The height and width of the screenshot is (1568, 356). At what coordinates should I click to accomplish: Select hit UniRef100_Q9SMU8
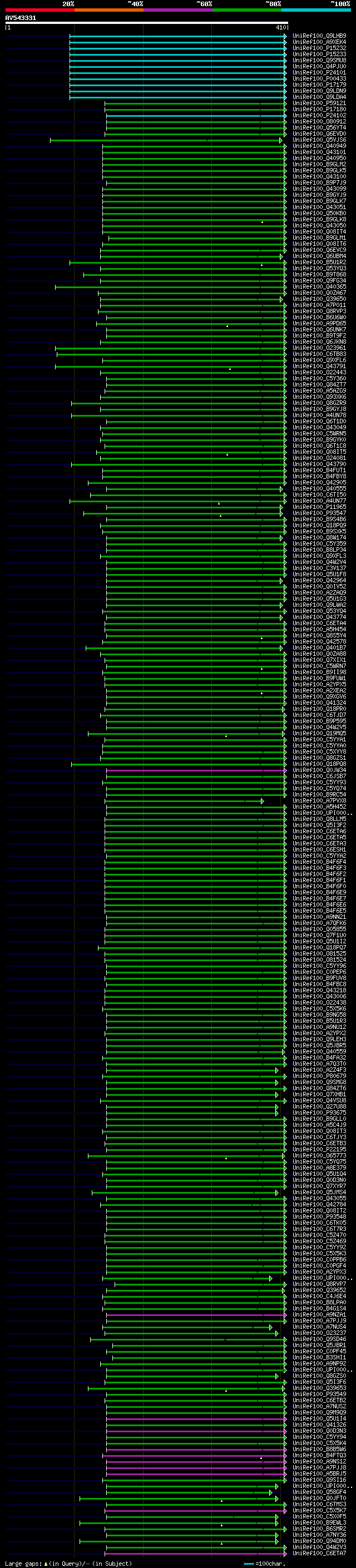click(x=319, y=61)
